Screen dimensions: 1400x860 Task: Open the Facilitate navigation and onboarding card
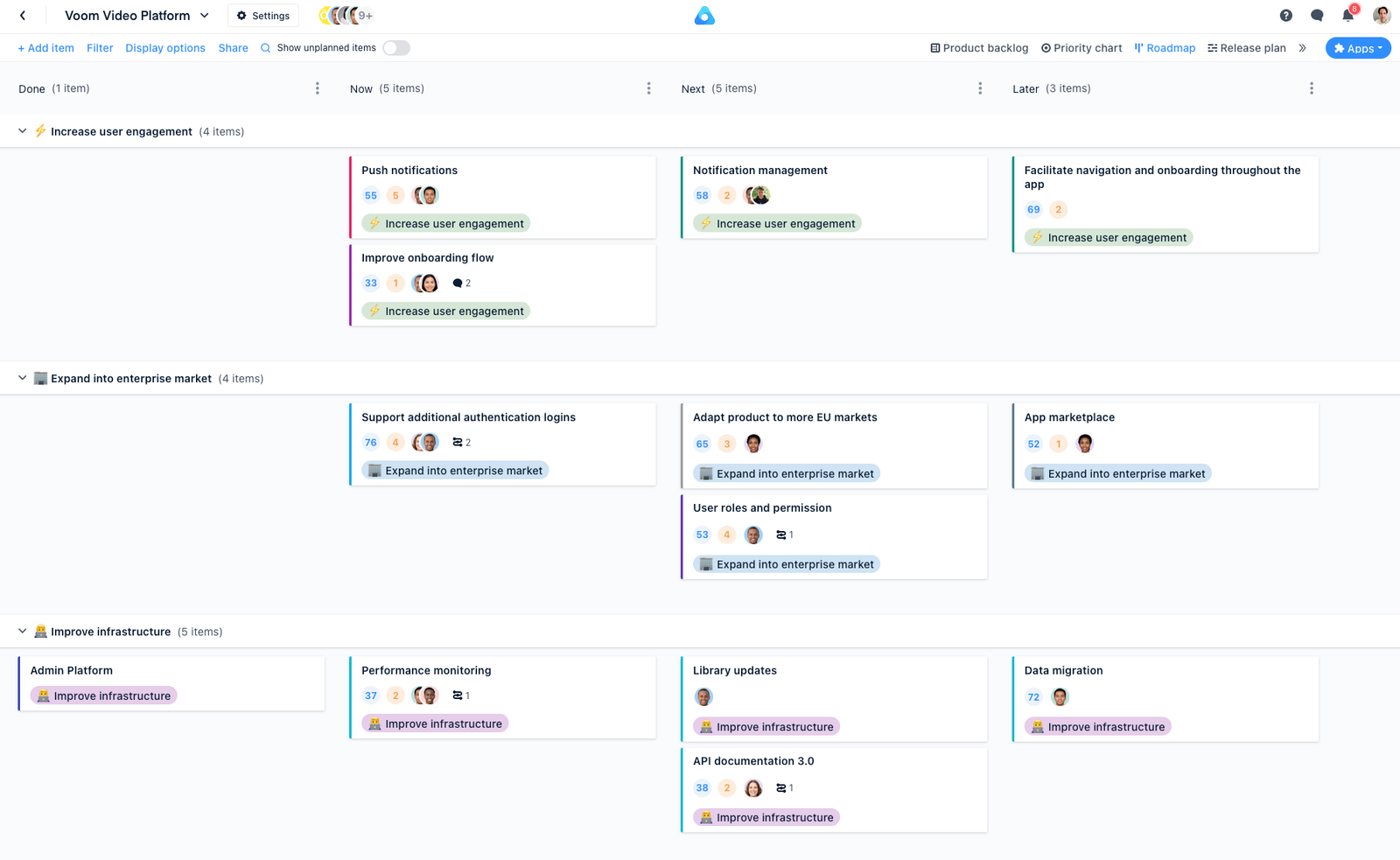1165,205
